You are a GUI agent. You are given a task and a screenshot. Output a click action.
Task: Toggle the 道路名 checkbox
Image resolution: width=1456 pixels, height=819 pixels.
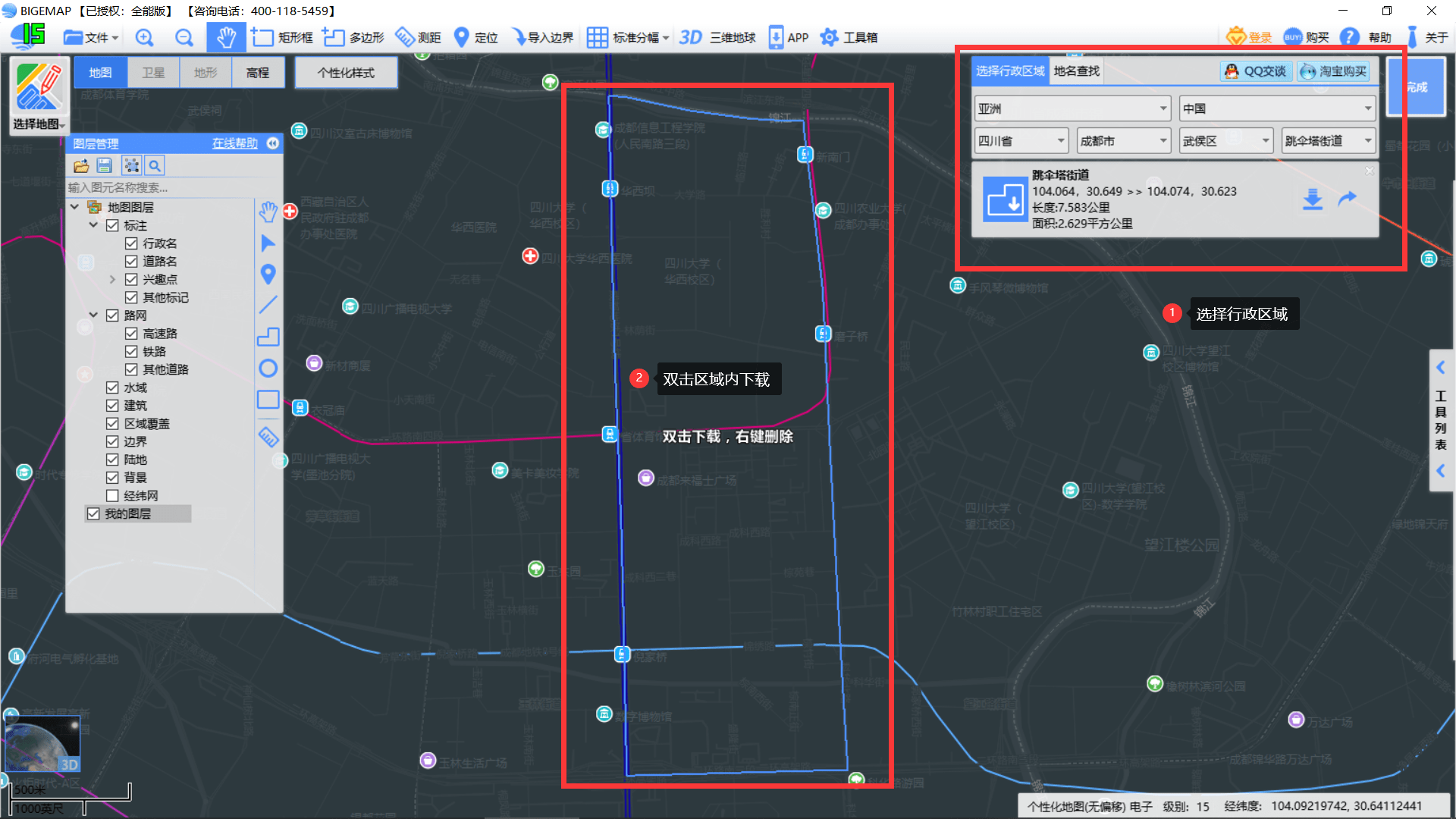point(131,262)
